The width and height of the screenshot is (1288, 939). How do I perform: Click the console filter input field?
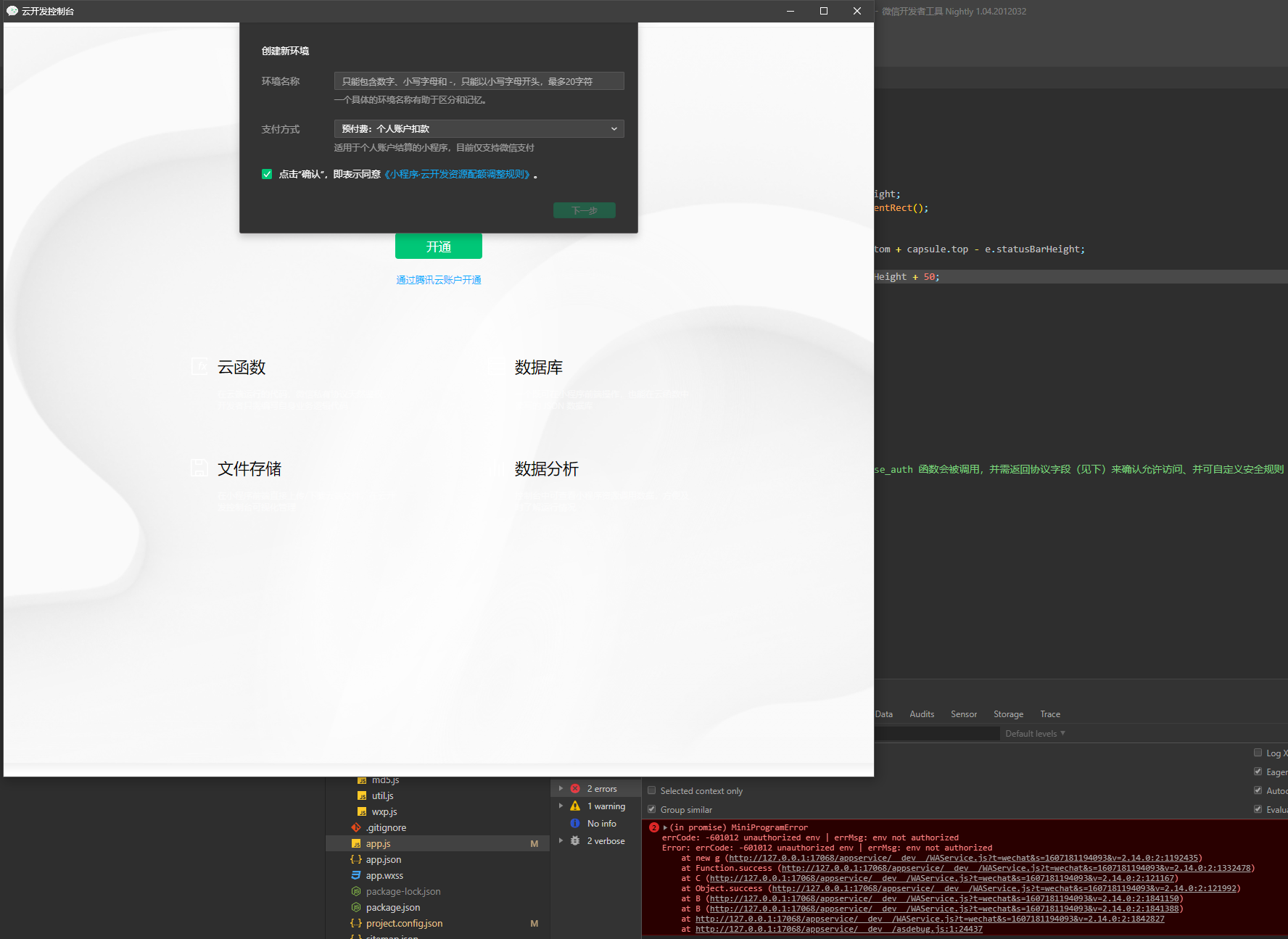[x=937, y=734]
